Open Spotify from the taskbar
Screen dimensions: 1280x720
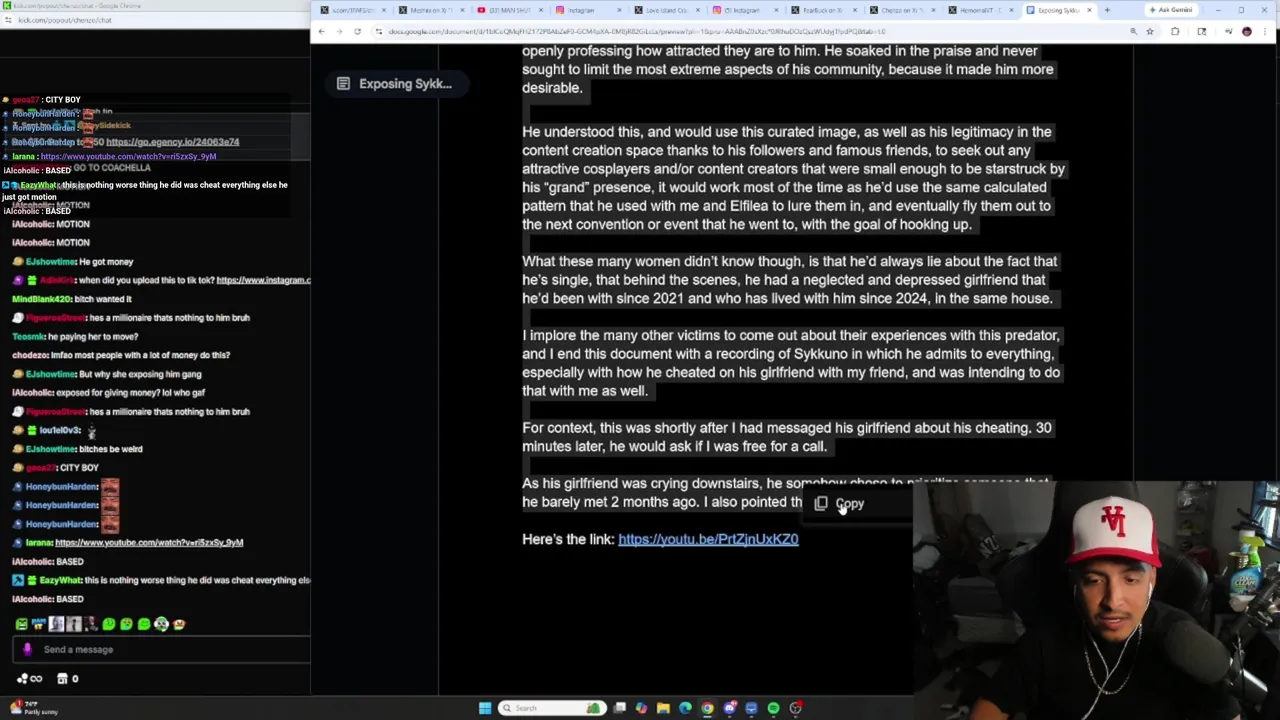pyautogui.click(x=773, y=708)
